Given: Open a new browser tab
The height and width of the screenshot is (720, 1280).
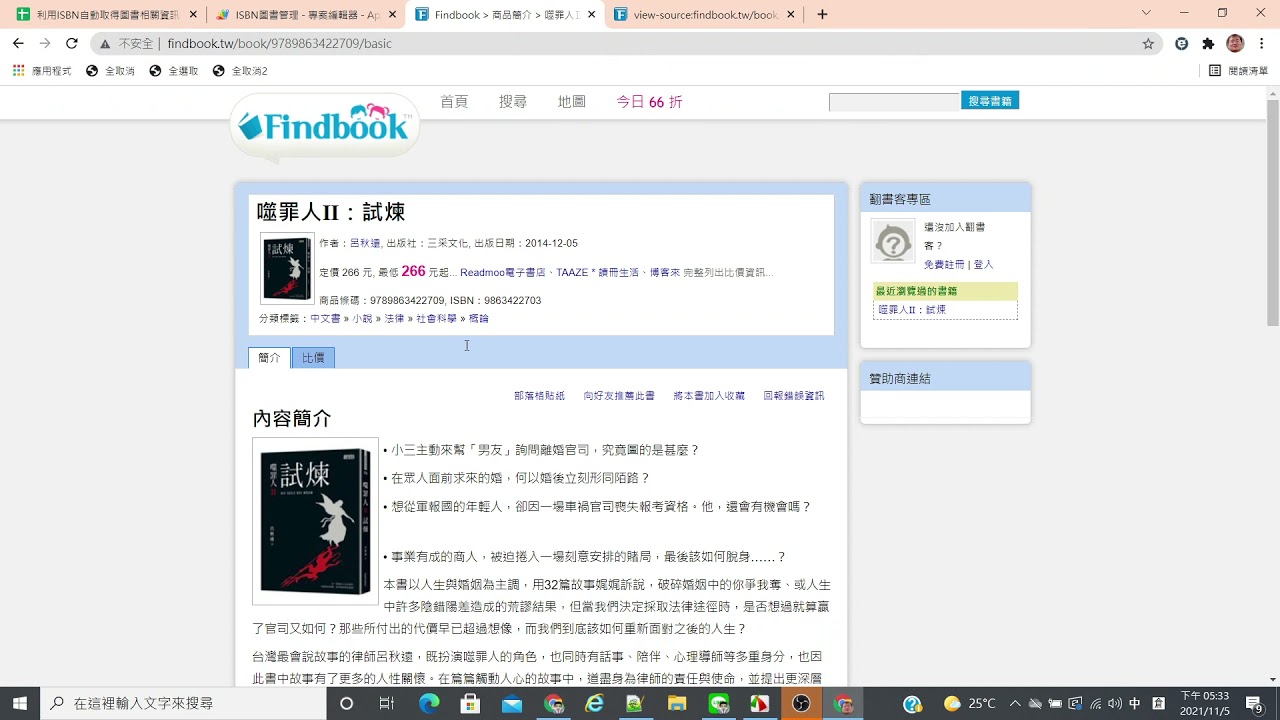Looking at the screenshot, I should coord(822,14).
